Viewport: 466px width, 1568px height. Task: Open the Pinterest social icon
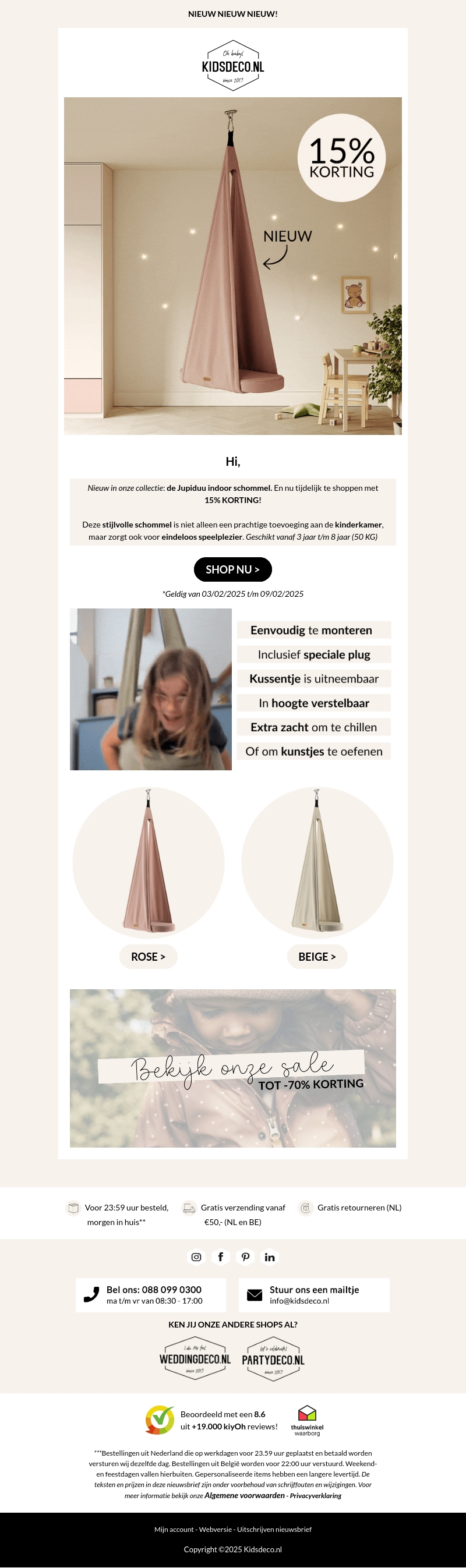245,1257
